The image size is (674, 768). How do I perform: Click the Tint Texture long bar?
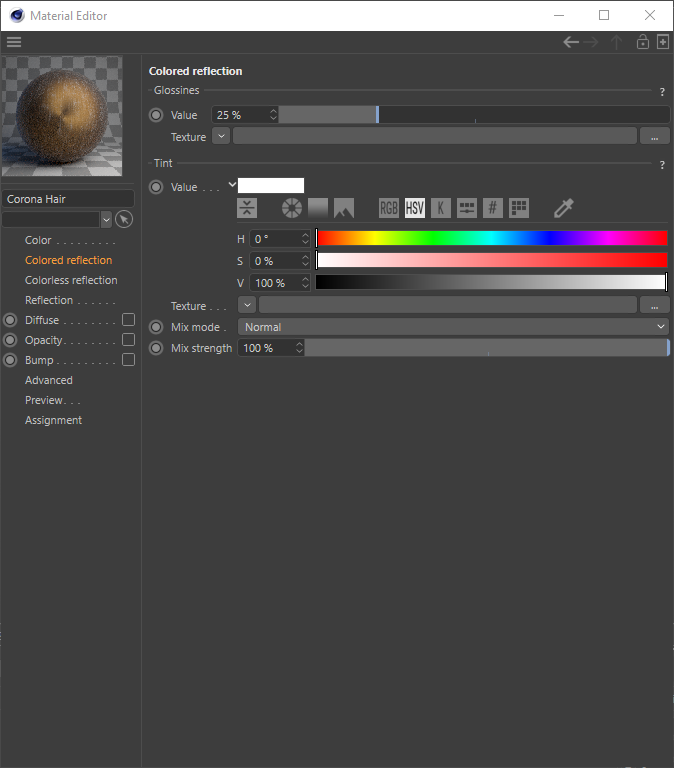448,305
